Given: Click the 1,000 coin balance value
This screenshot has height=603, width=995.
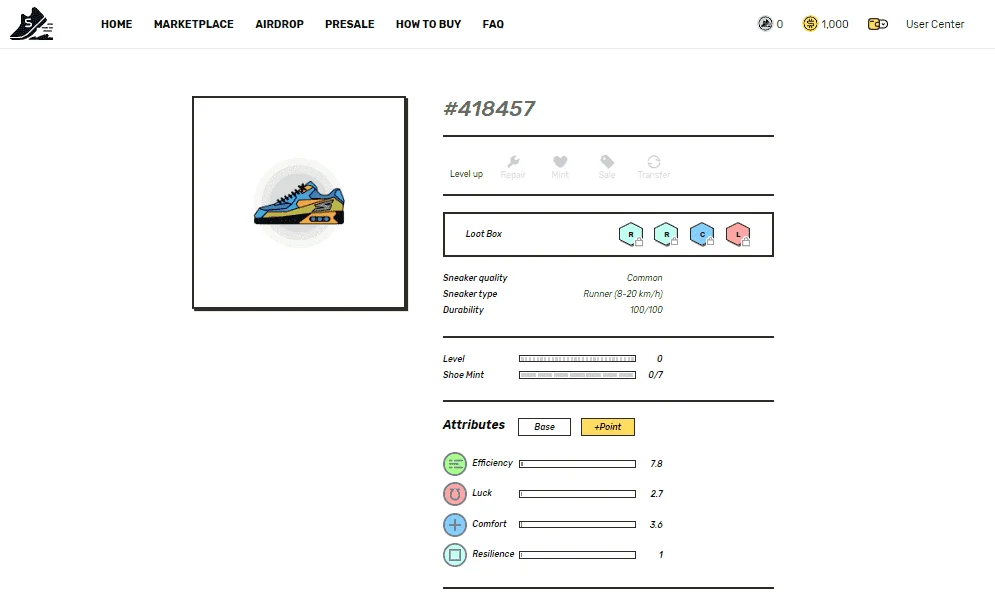Looking at the screenshot, I should coord(834,24).
